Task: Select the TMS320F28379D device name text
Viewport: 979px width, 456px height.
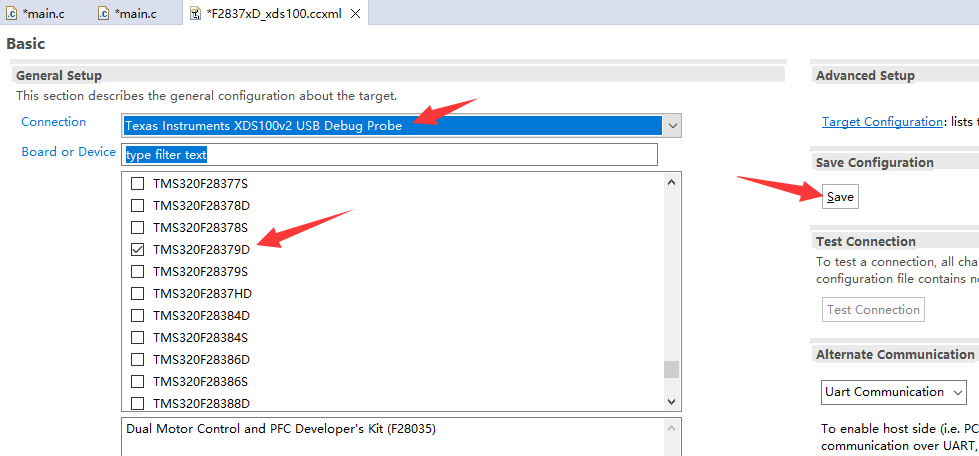Action: coord(201,250)
